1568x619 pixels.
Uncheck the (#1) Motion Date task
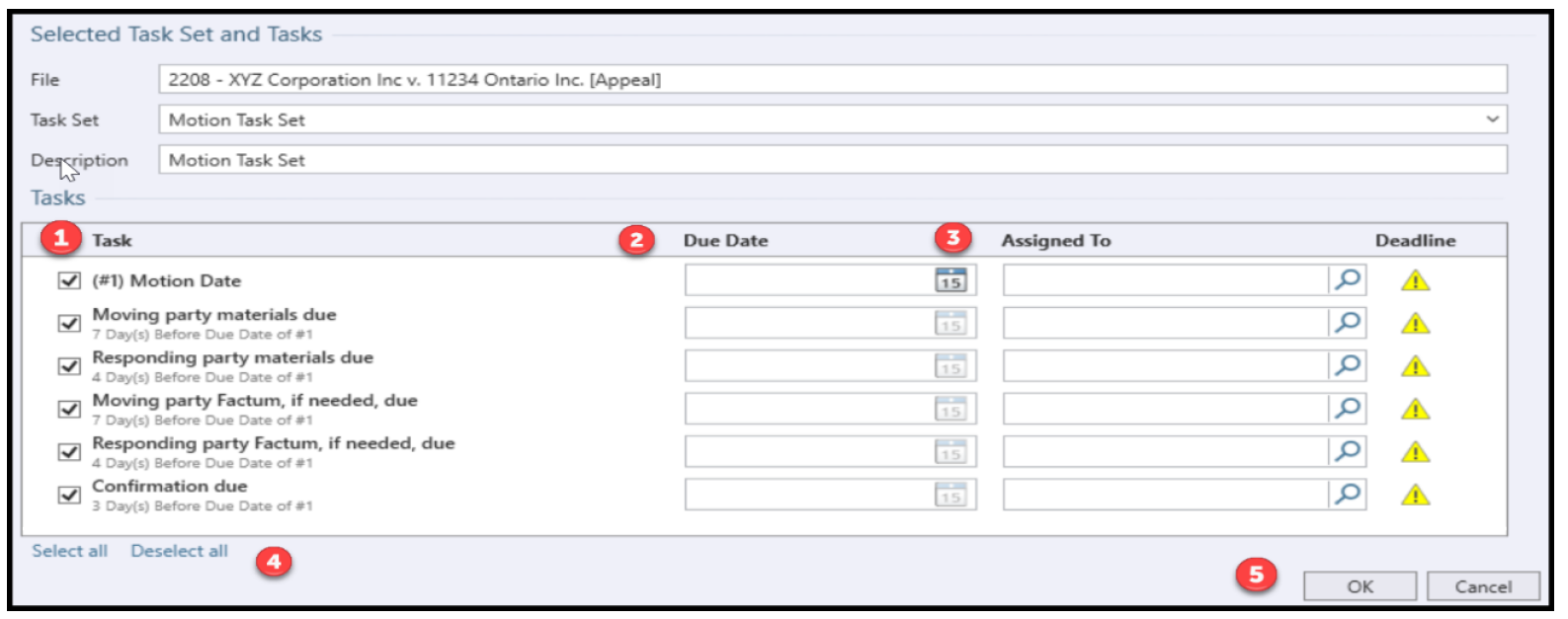coord(69,280)
